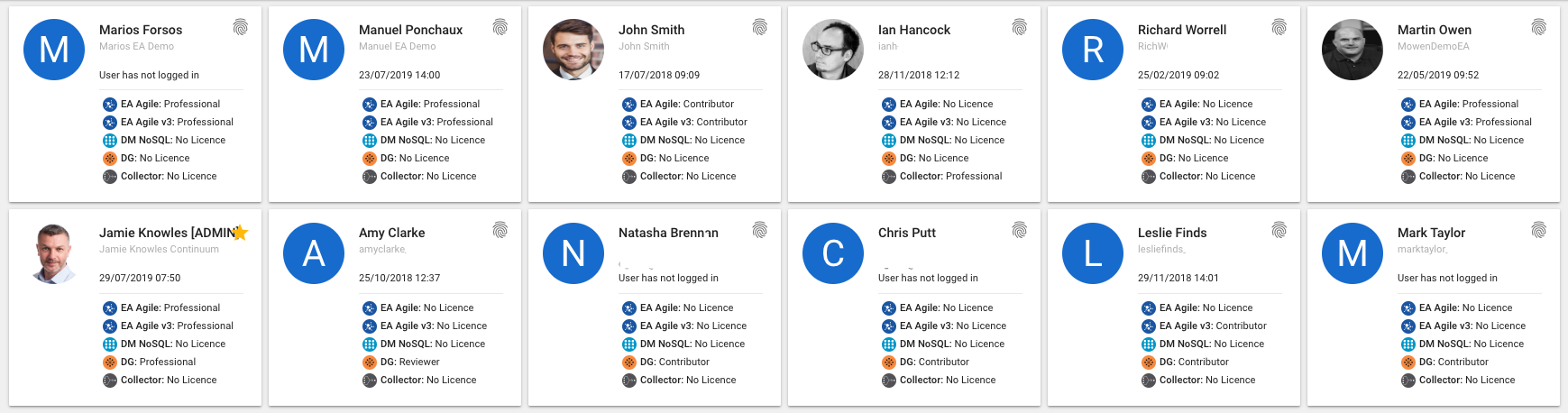Click the fingerprint icon on Chris Putt card
This screenshot has height=413, width=1568.
coord(1020,230)
